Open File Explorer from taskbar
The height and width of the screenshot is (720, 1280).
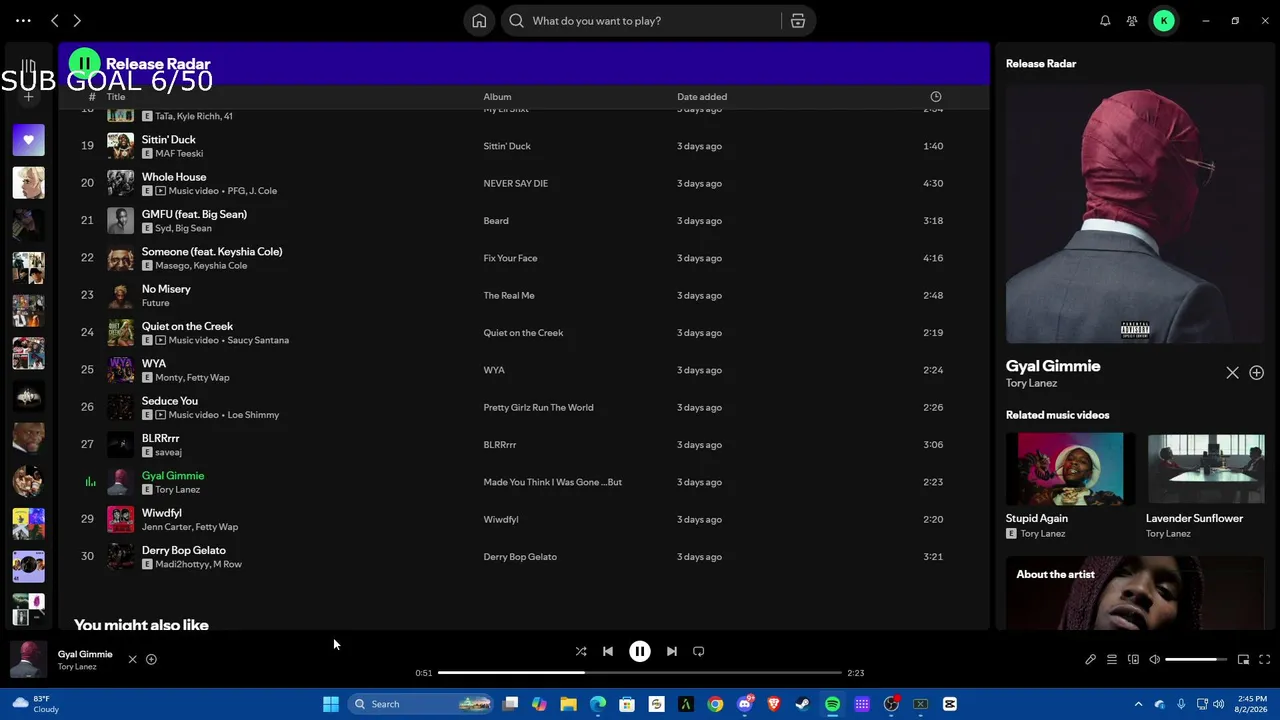[x=568, y=704]
